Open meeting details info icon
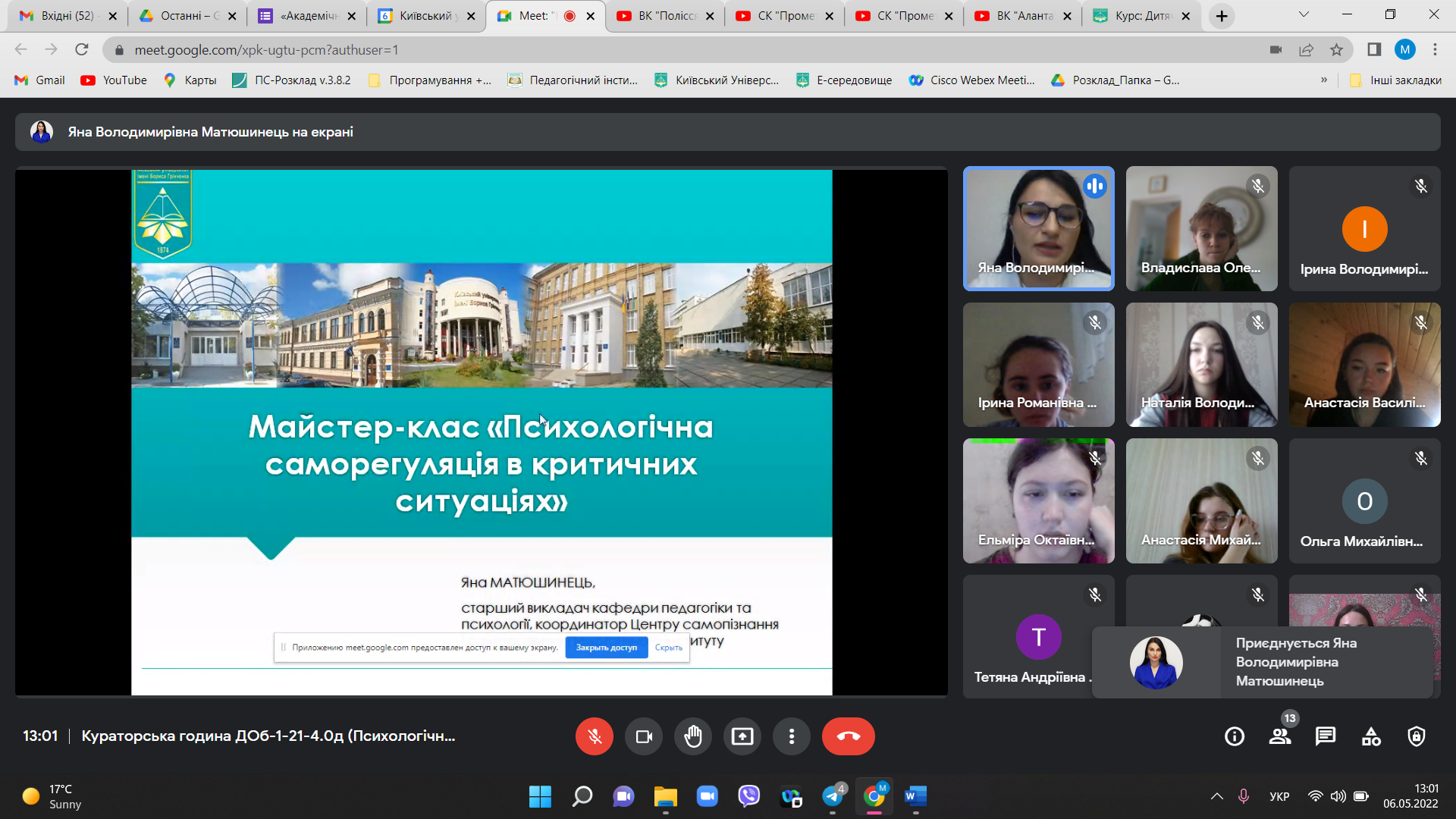The width and height of the screenshot is (1456, 819). 1235,736
